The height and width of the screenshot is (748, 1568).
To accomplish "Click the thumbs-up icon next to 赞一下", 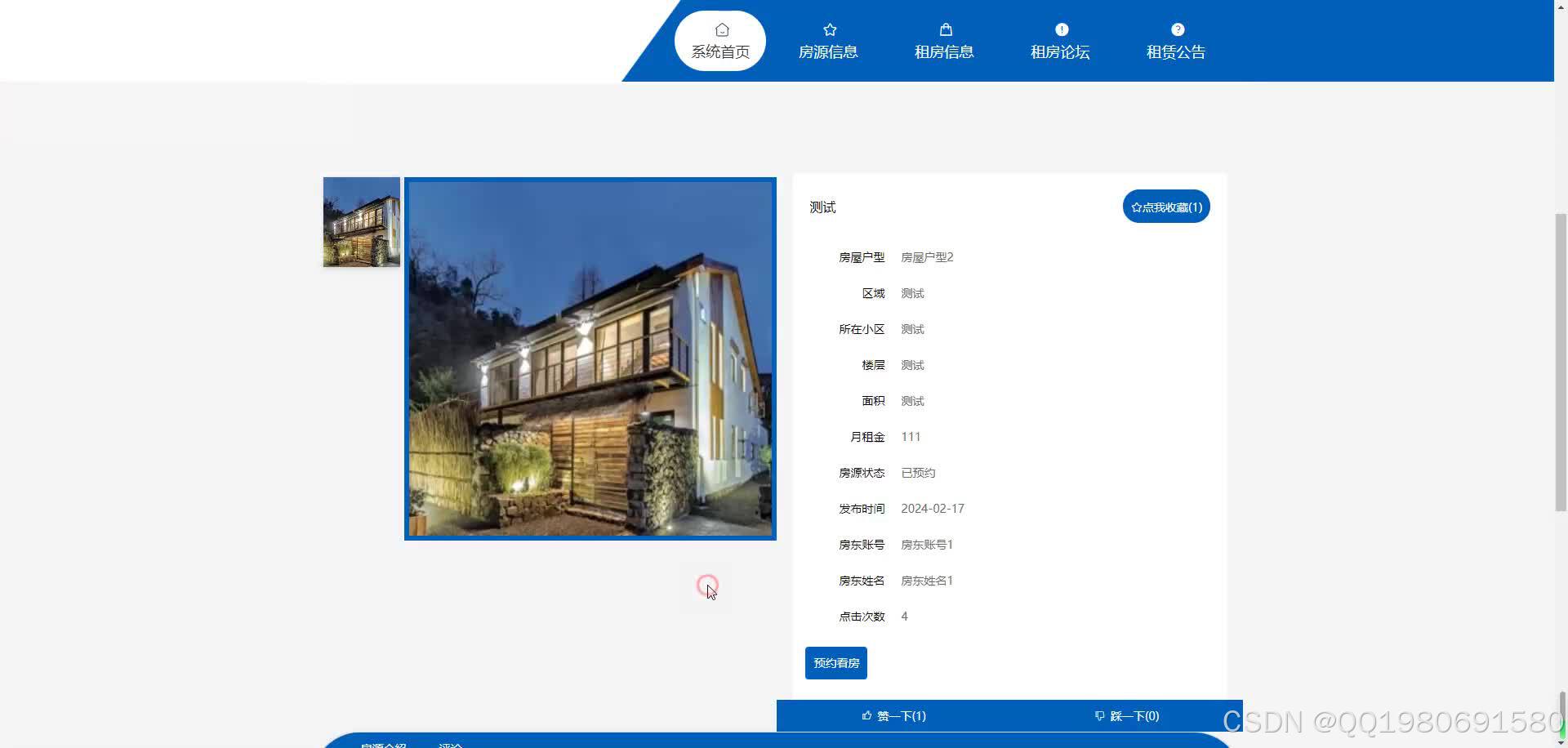I will click(x=867, y=715).
